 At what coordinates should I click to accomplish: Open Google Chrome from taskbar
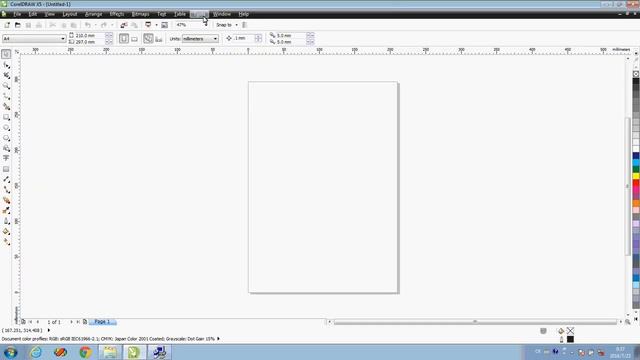point(85,352)
